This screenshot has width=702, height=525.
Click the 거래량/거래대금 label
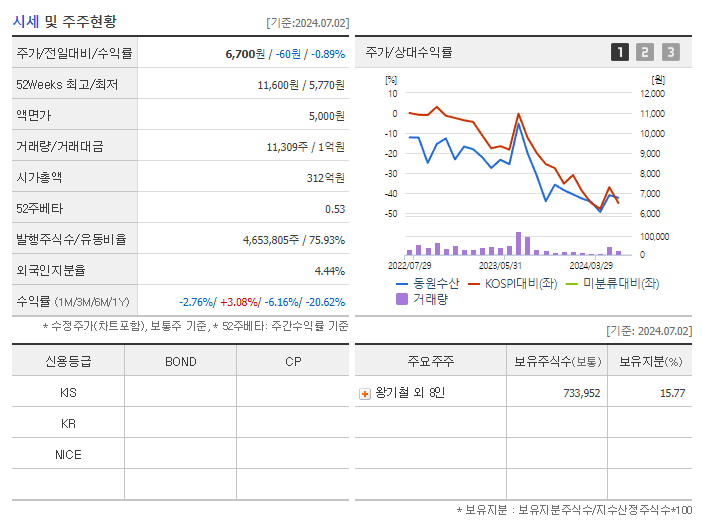click(60, 146)
